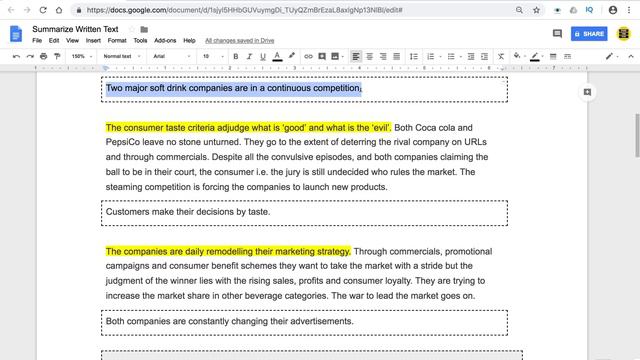Reload the page in the browser
The image size is (640, 360).
(43, 10)
